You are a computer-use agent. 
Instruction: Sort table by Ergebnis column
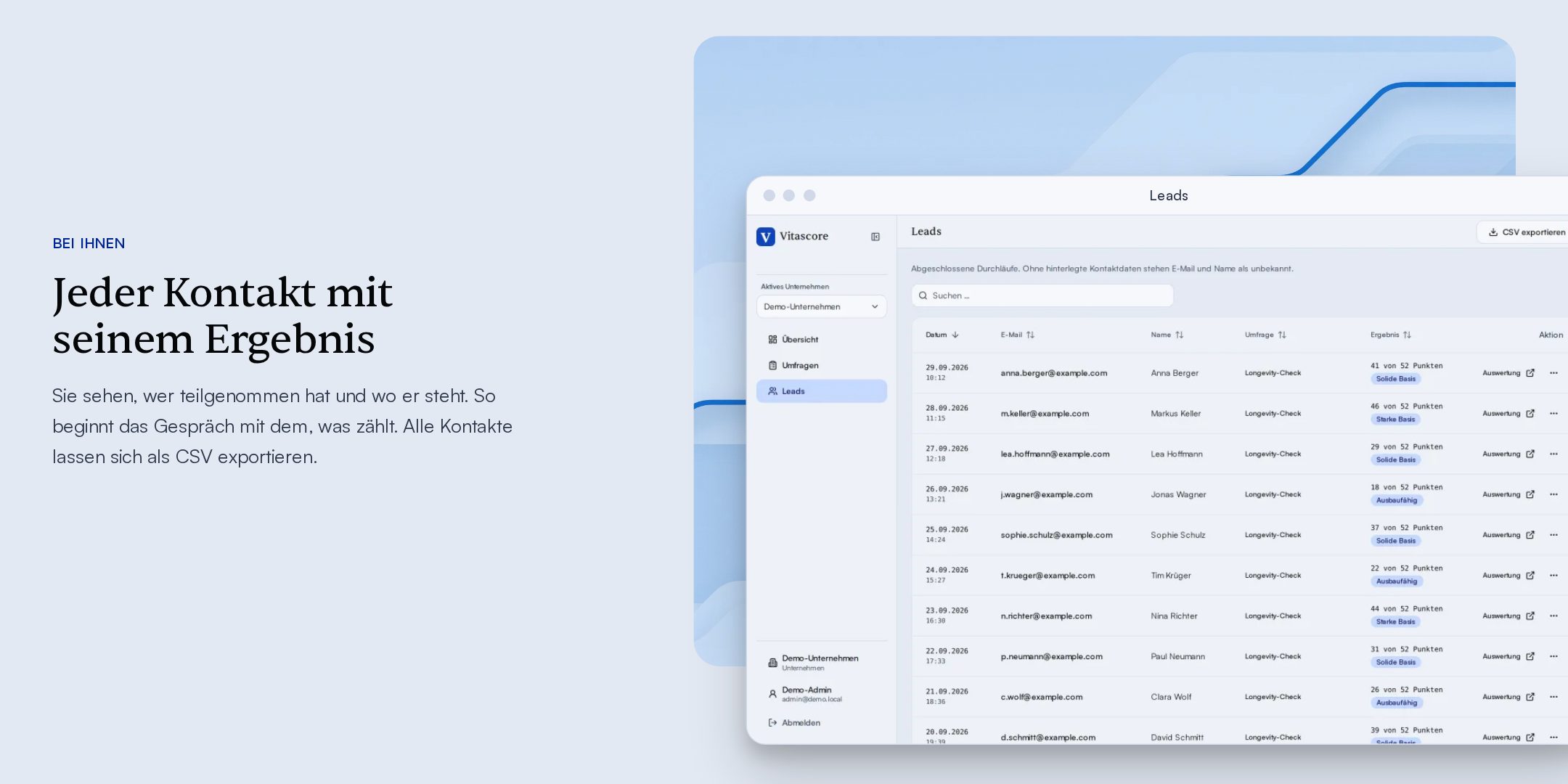click(x=1391, y=335)
